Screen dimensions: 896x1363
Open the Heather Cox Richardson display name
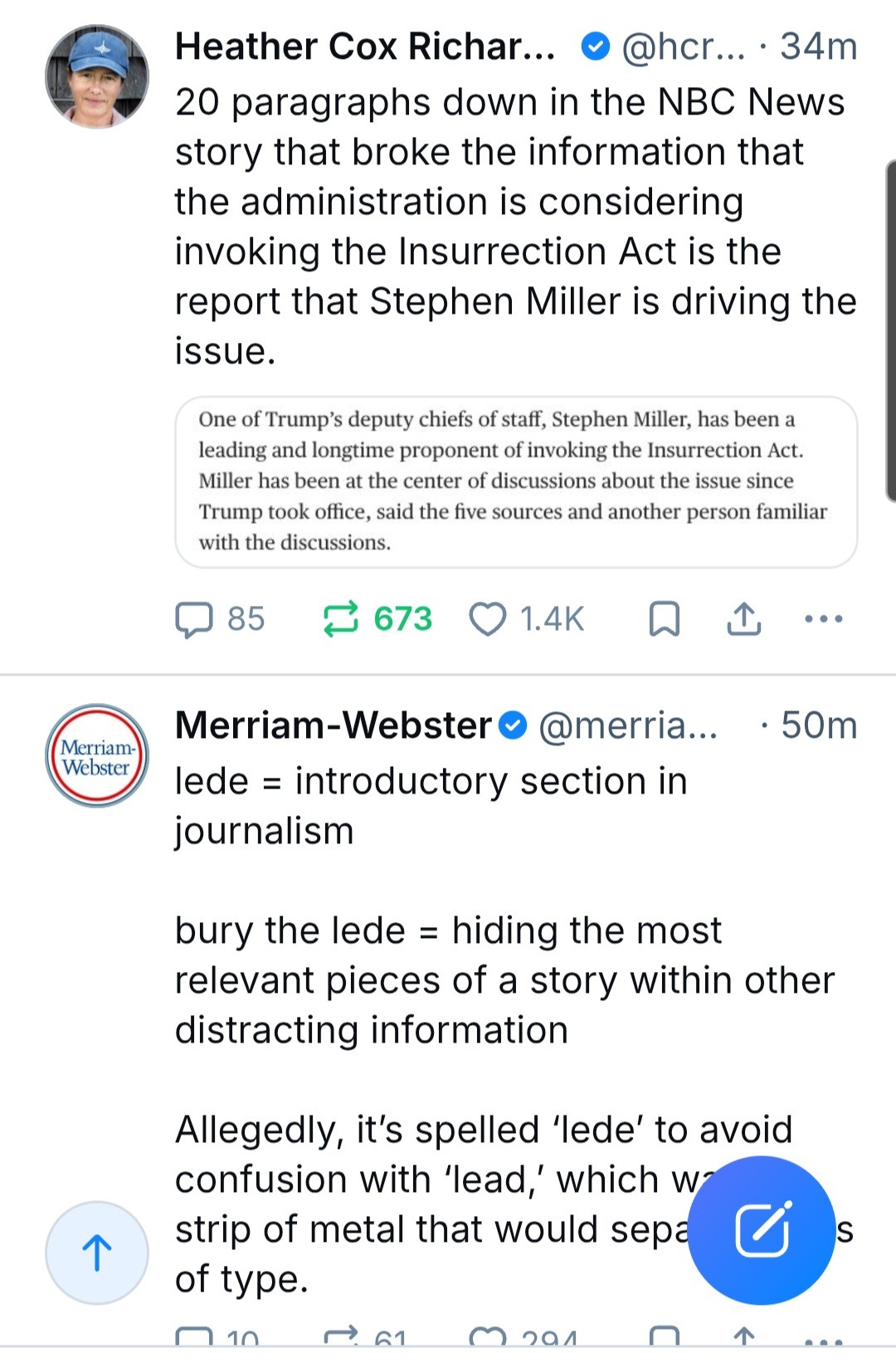365,46
